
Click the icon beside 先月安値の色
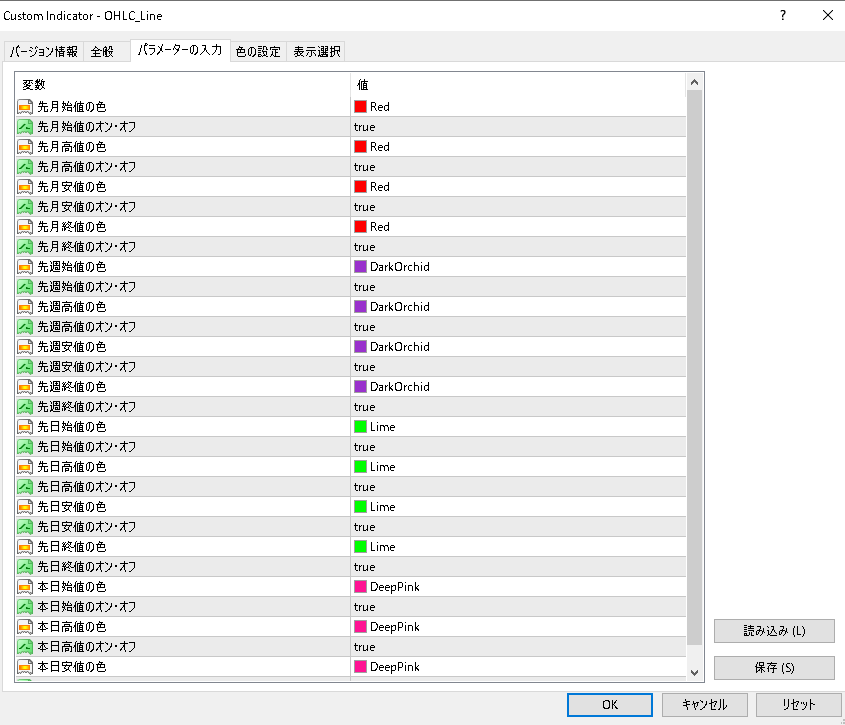(25, 187)
